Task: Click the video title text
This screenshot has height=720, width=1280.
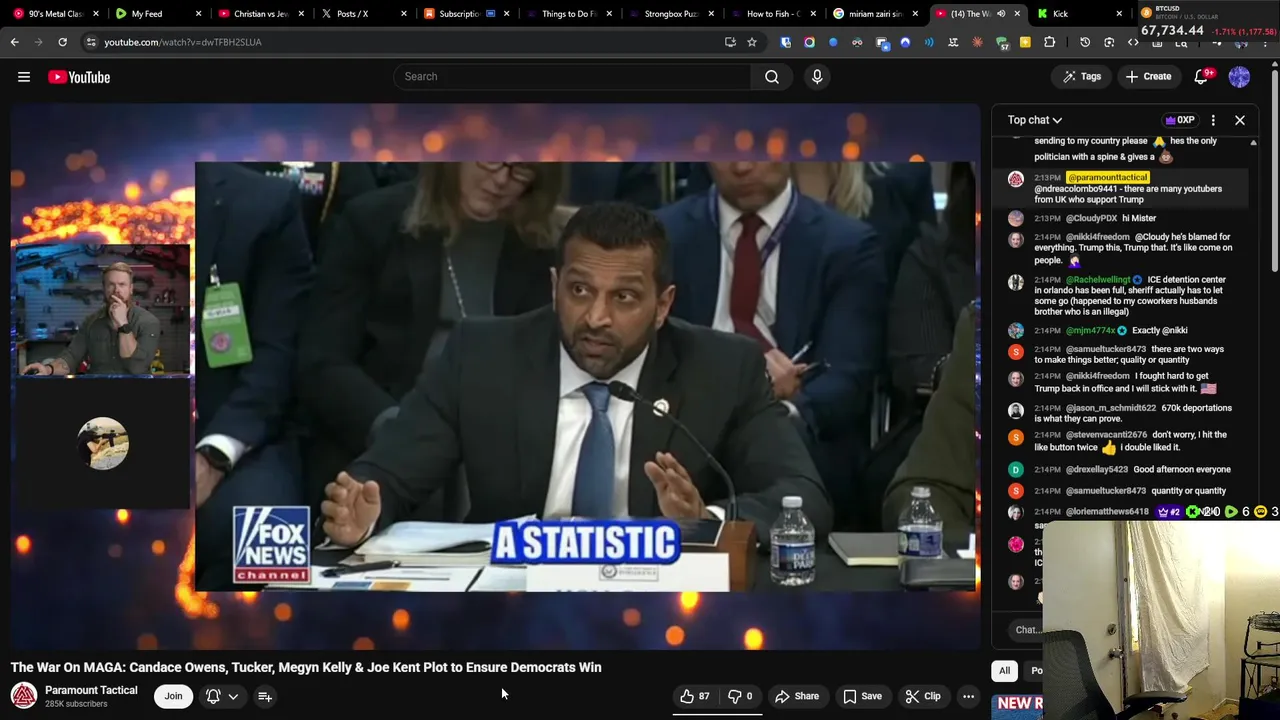Action: coord(306,667)
